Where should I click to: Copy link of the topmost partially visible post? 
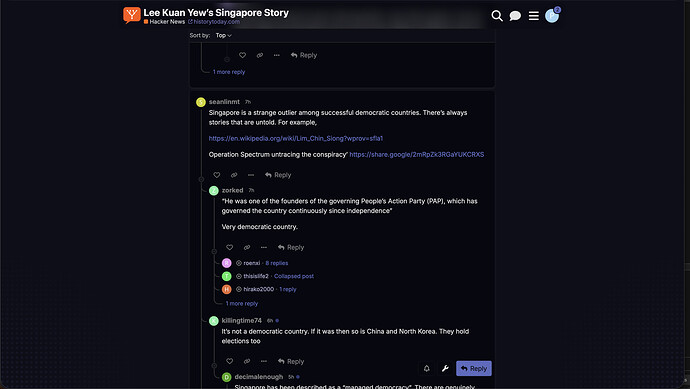260,55
